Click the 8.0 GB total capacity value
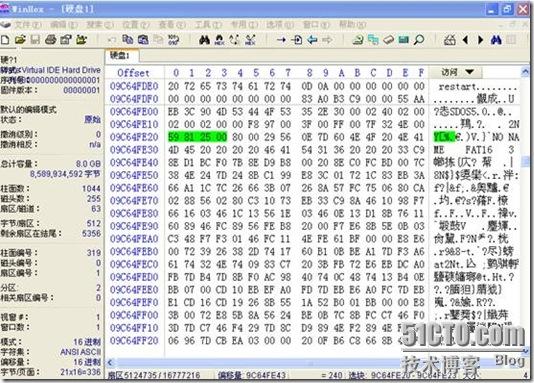 88,164
